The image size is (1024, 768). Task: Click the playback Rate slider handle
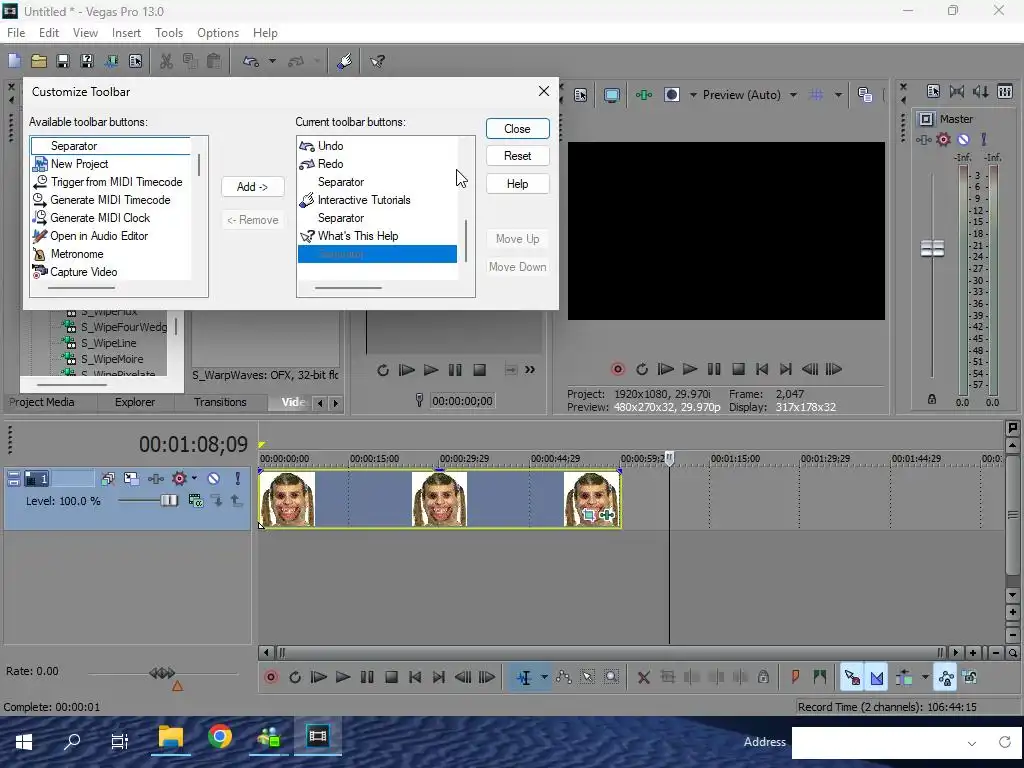[x=162, y=673]
